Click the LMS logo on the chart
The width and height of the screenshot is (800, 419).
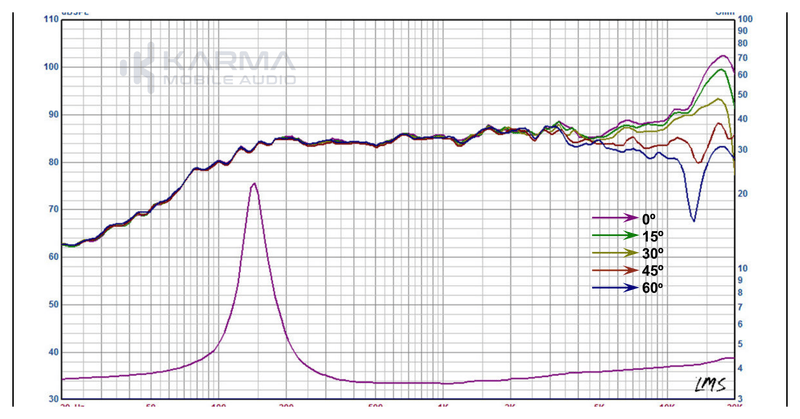click(710, 384)
